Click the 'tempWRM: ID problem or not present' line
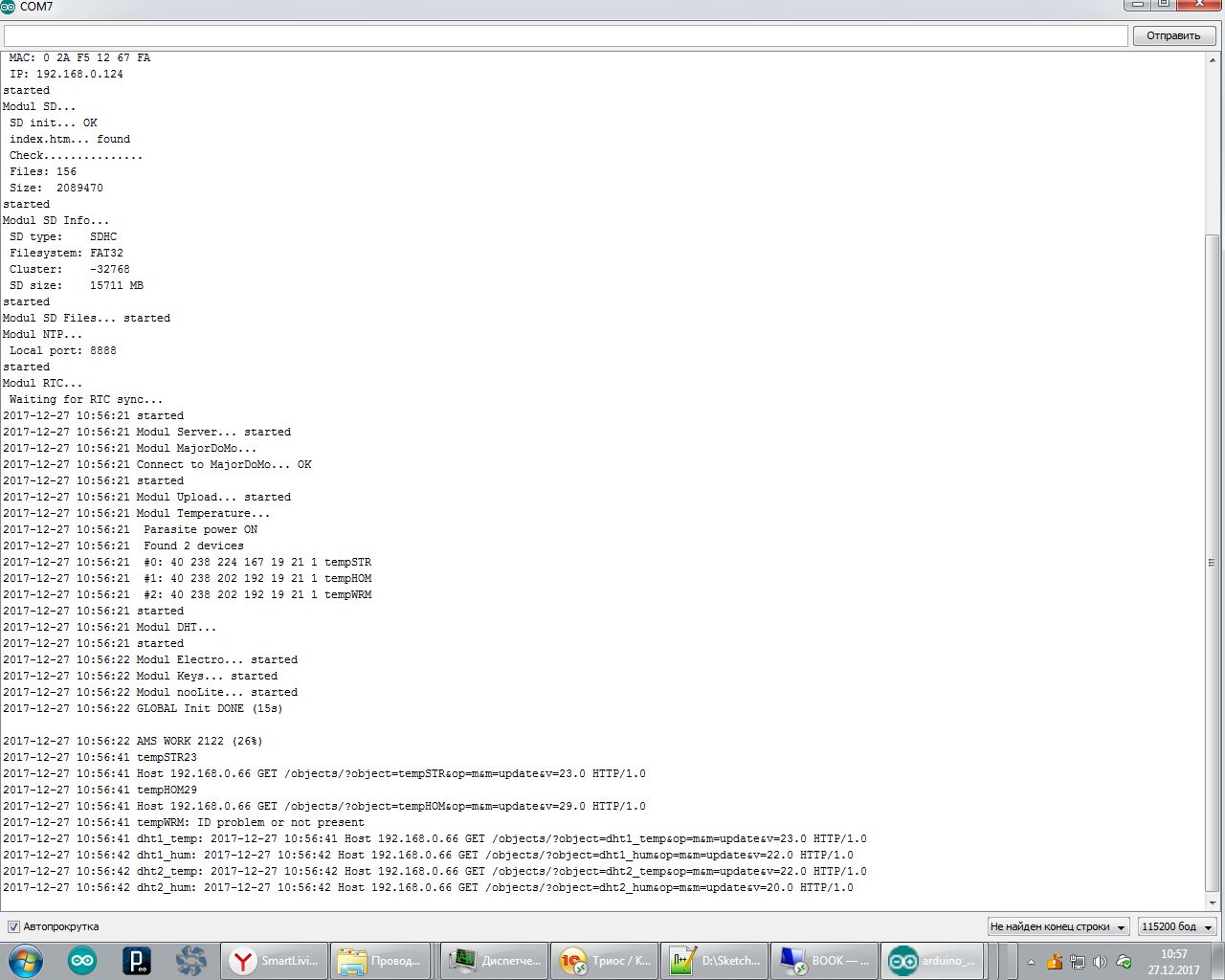Image resolution: width=1225 pixels, height=980 pixels. (184, 822)
